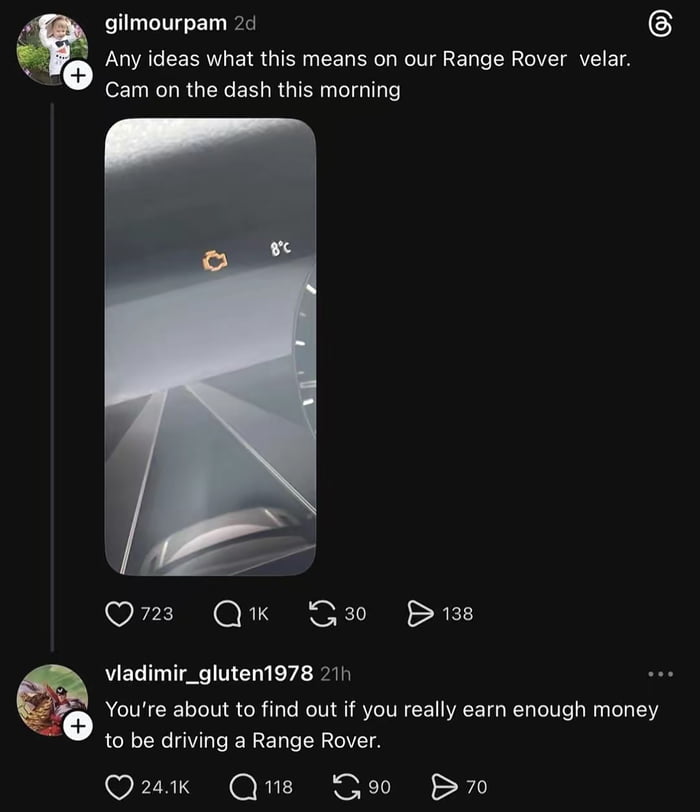
Task: Repost vladimir_gluten1978's reply
Action: click(349, 787)
